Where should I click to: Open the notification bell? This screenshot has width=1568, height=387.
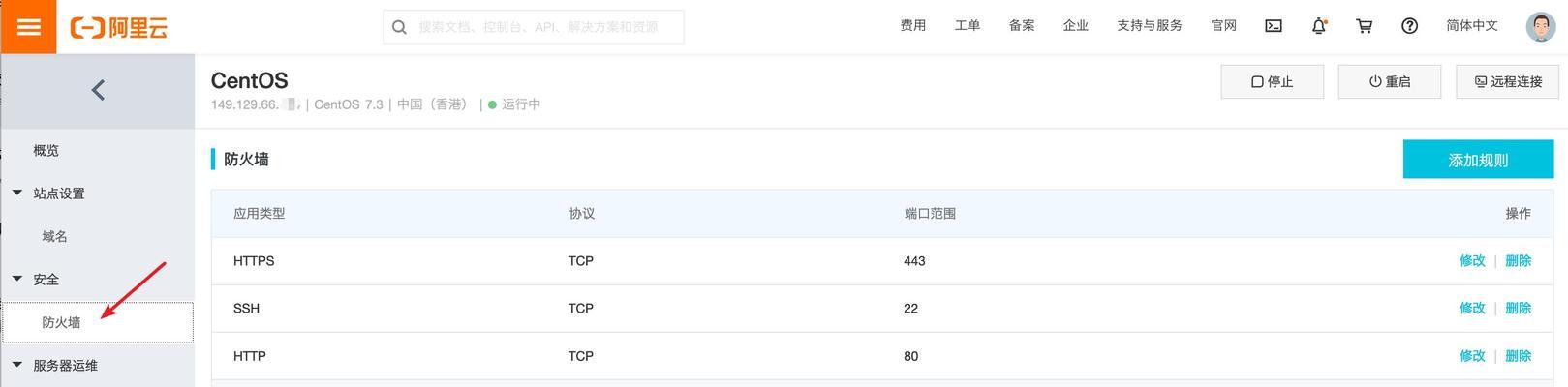click(x=1319, y=26)
